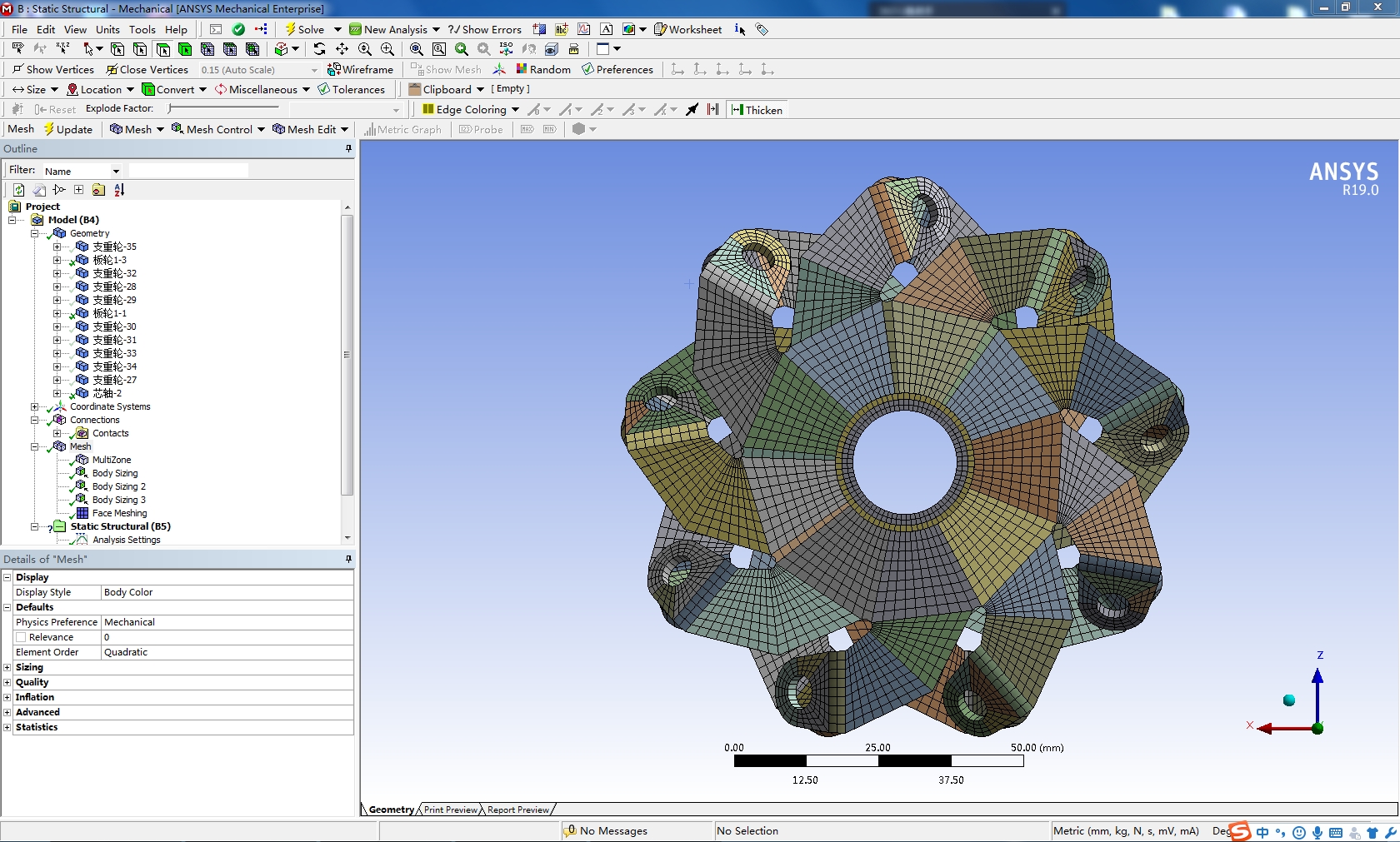The height and width of the screenshot is (842, 1400).
Task: Click the Show Errors button
Action: pos(484,29)
